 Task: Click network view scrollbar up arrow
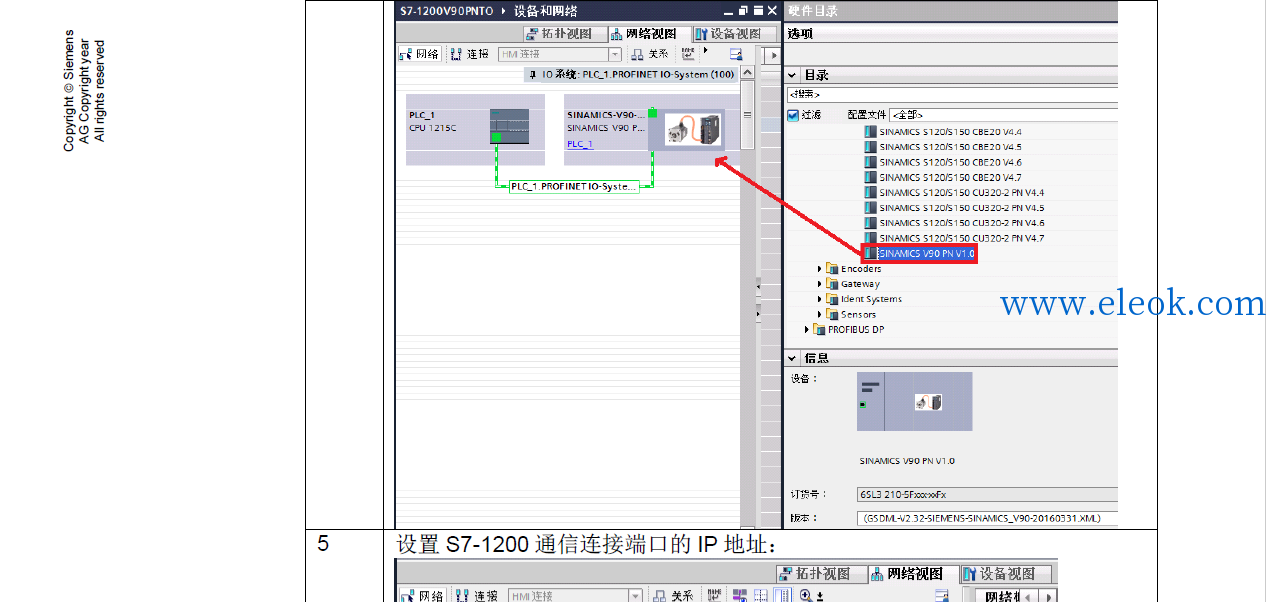[747, 75]
